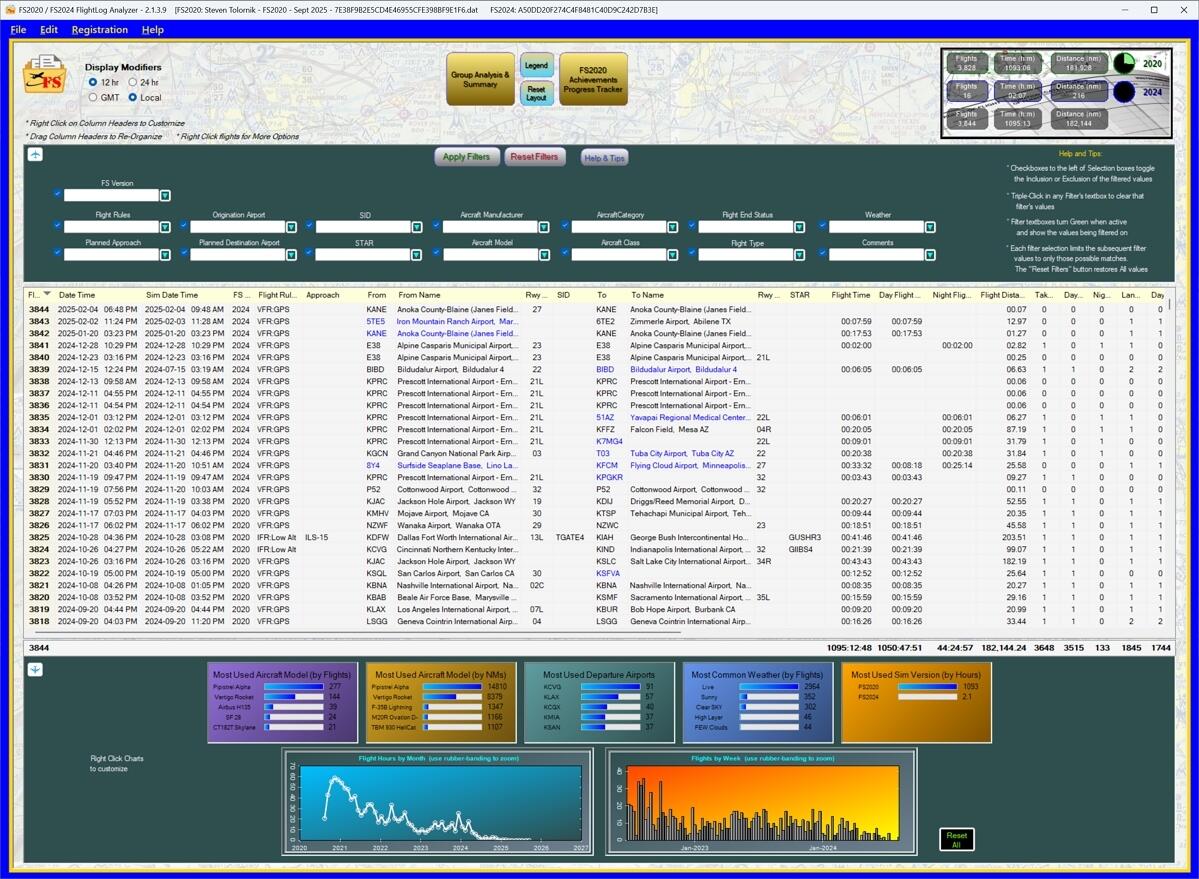
Task: Open the Flight End Status filter dropdown
Action: [799, 227]
